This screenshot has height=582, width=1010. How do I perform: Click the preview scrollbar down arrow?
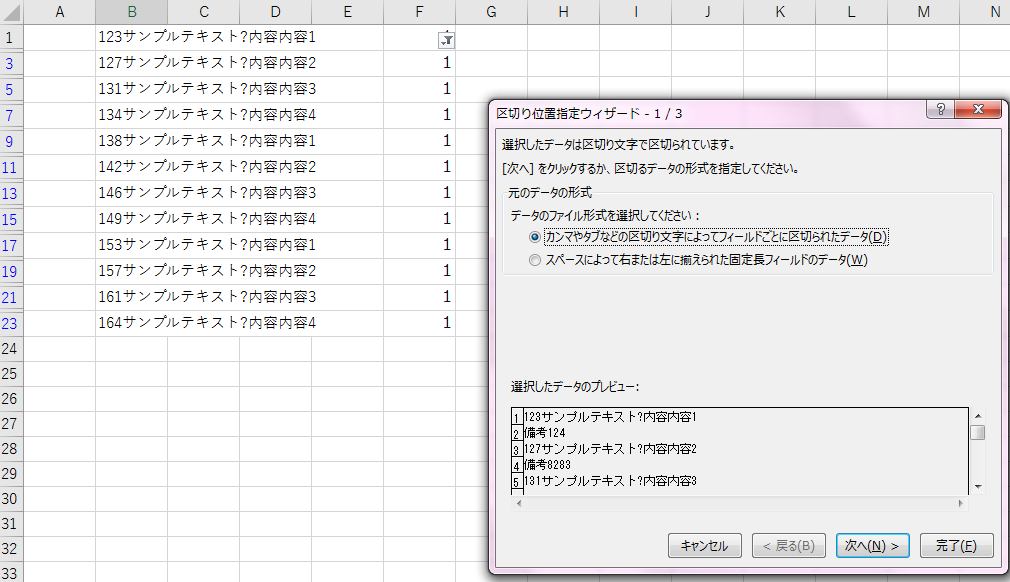(978, 485)
